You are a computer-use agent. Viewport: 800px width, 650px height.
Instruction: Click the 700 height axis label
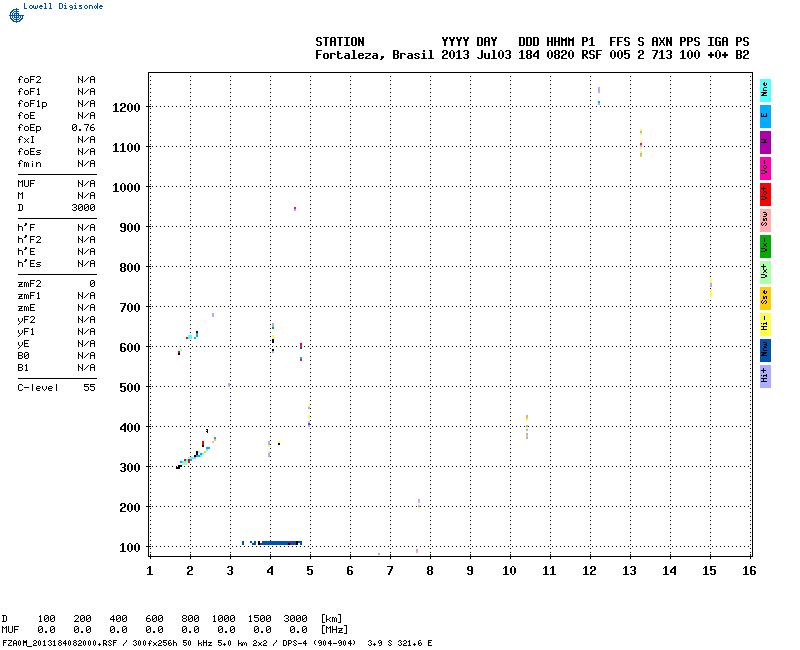(130, 307)
